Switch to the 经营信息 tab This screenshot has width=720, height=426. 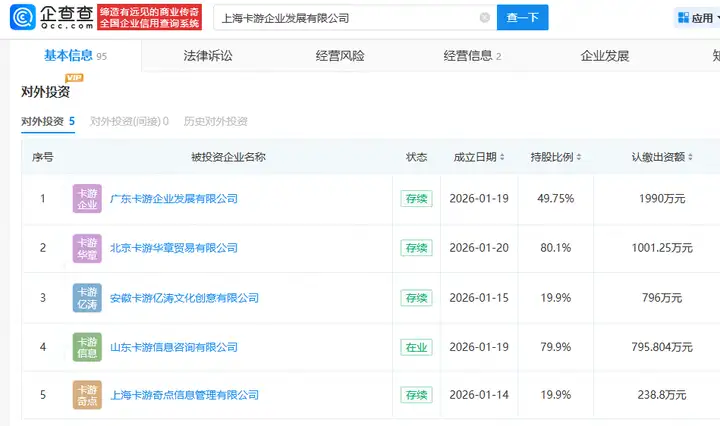point(472,56)
